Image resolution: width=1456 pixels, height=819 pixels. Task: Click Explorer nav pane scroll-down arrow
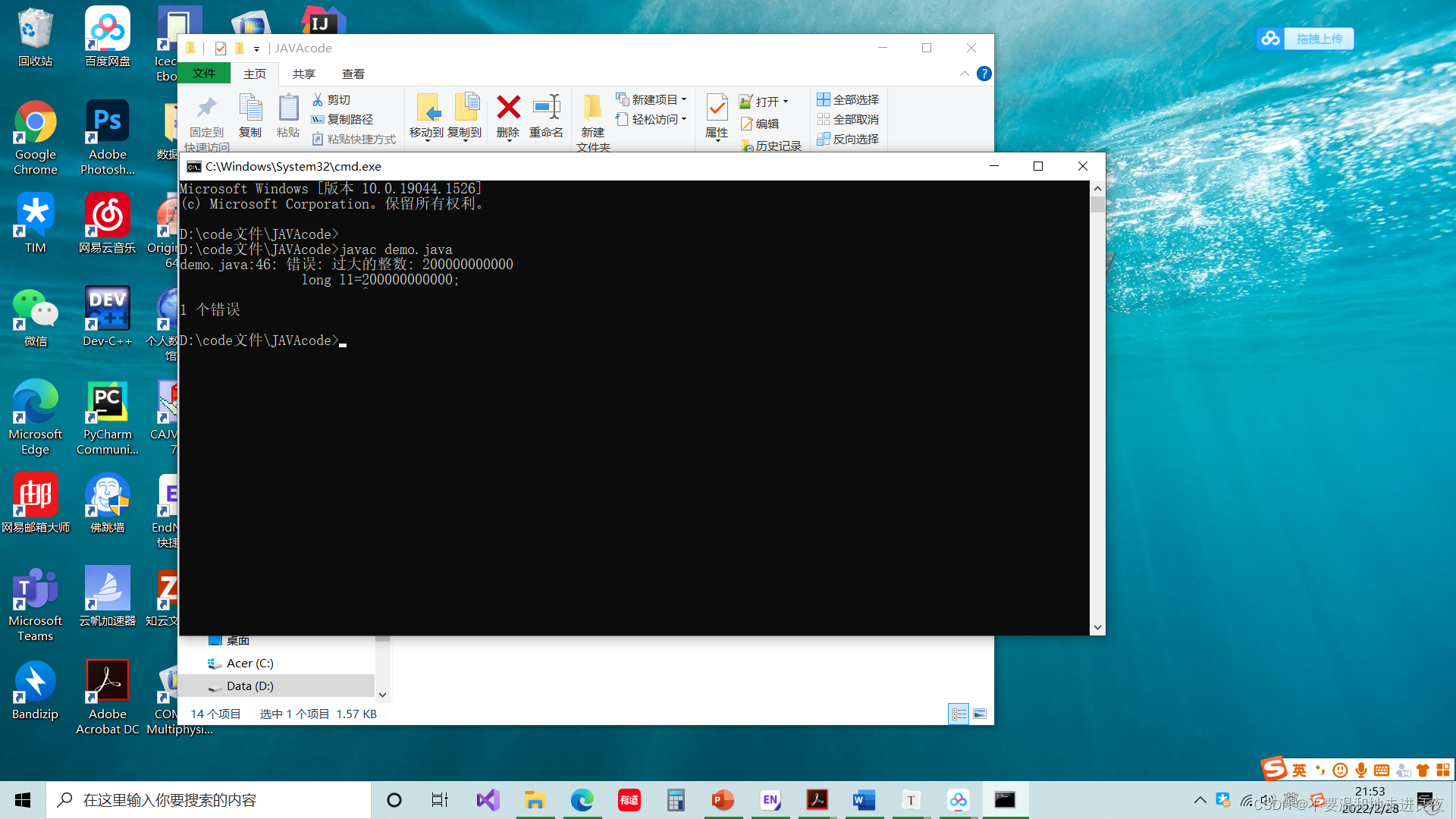pos(382,695)
